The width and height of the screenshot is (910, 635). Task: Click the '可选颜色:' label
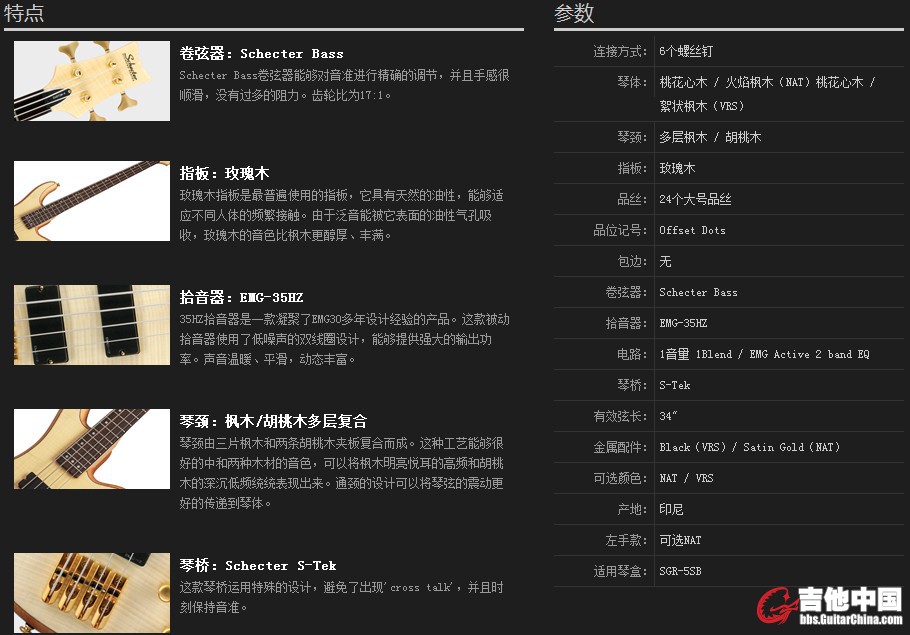[620, 478]
